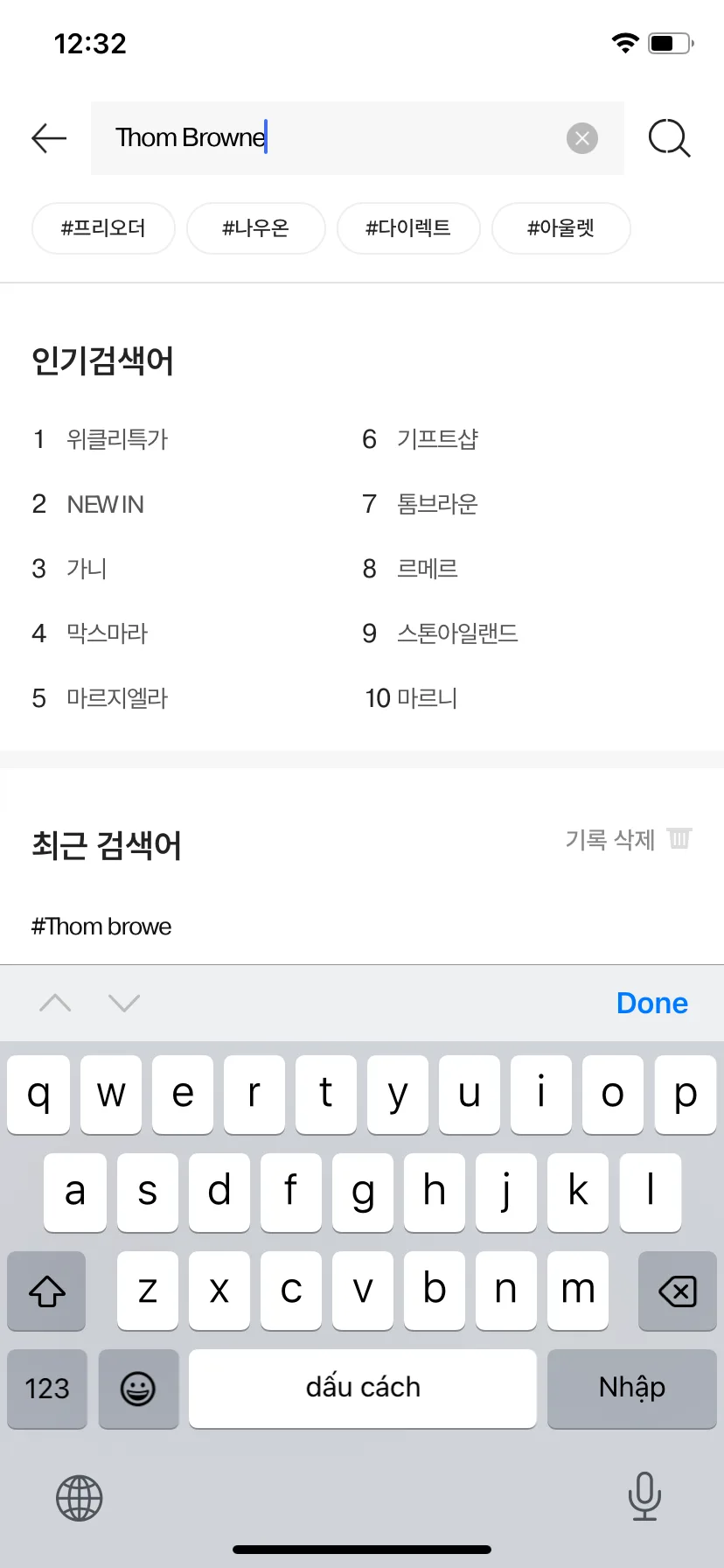The height and width of the screenshot is (1568, 724).
Task: Switch to the 123 numeric keyboard
Action: 47,1389
